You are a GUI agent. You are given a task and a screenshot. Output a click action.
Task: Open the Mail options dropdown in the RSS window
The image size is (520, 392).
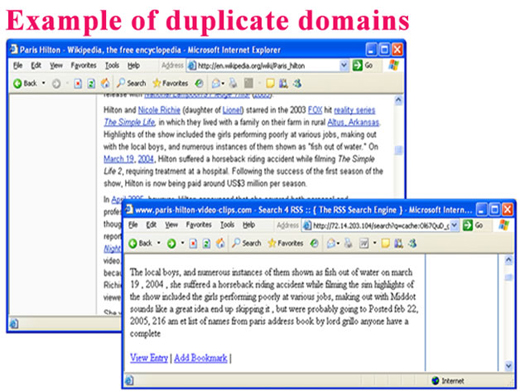[x=338, y=244]
